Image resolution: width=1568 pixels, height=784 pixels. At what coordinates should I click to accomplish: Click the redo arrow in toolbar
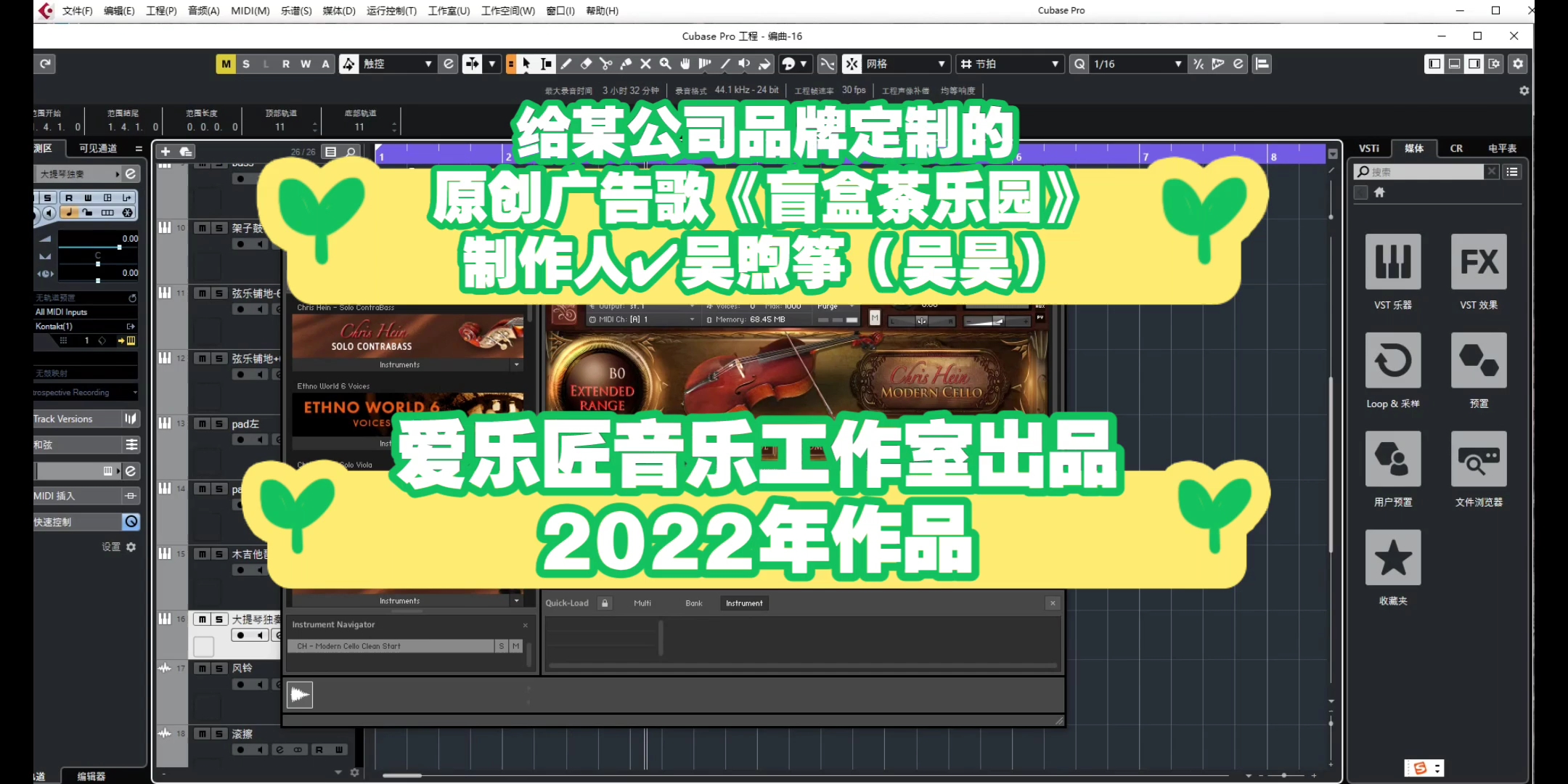click(x=45, y=64)
